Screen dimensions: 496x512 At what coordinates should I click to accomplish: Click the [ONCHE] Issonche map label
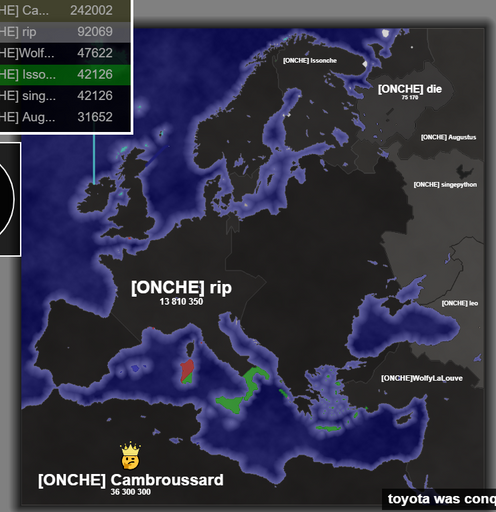[x=310, y=61]
